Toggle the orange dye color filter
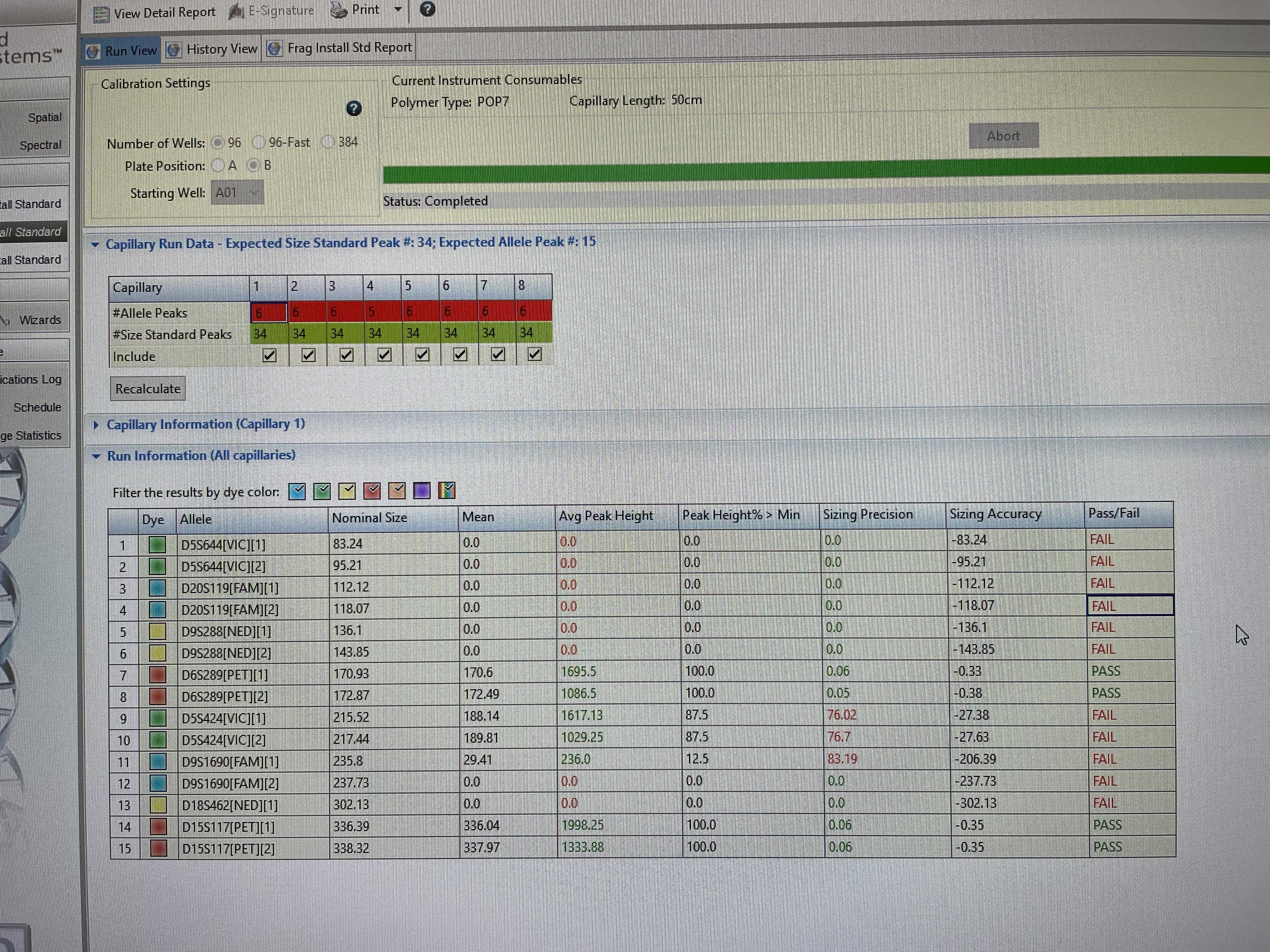1270x952 pixels. click(x=397, y=490)
